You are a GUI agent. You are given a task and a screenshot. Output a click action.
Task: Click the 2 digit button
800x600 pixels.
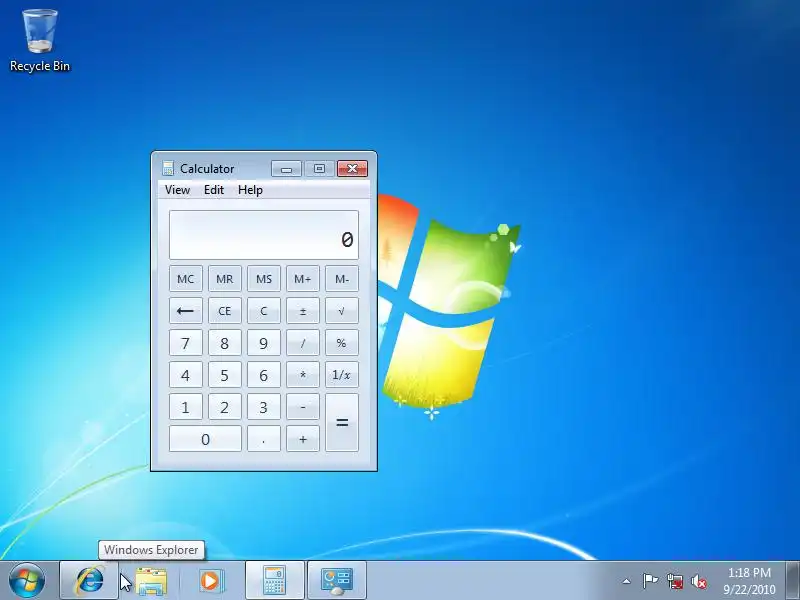(224, 407)
